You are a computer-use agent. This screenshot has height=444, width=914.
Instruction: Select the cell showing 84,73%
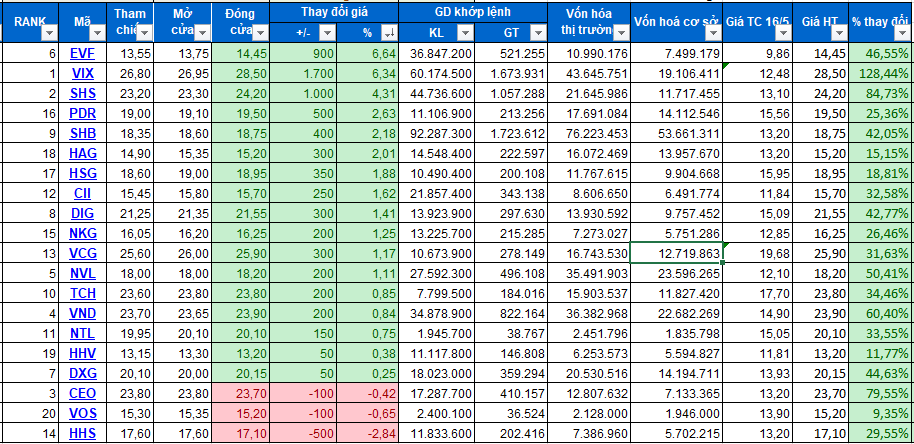(x=881, y=94)
